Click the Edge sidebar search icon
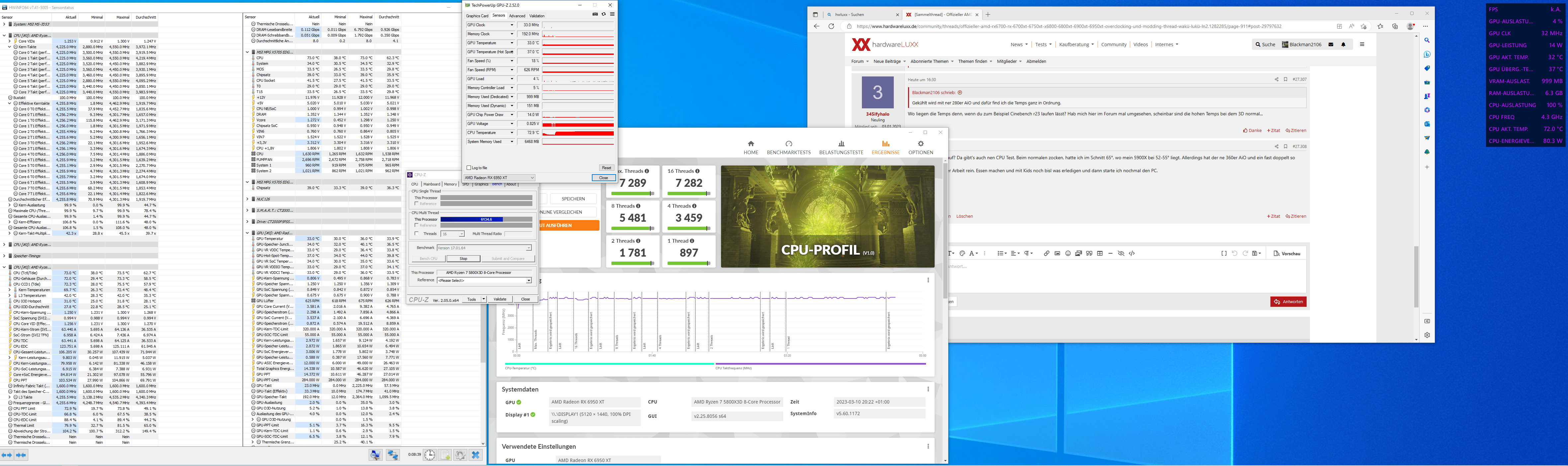 1426,40
